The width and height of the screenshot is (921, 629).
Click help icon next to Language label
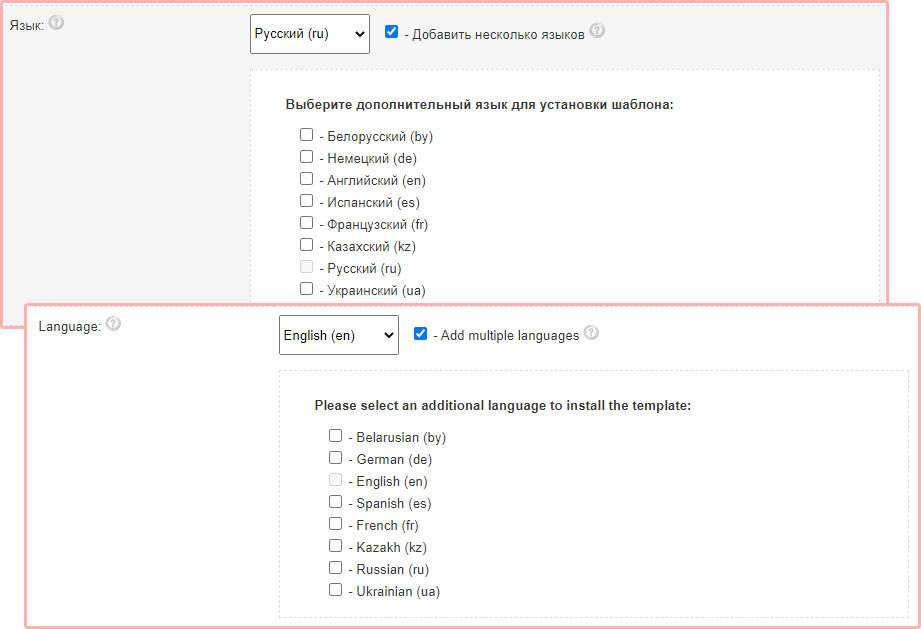[113, 324]
